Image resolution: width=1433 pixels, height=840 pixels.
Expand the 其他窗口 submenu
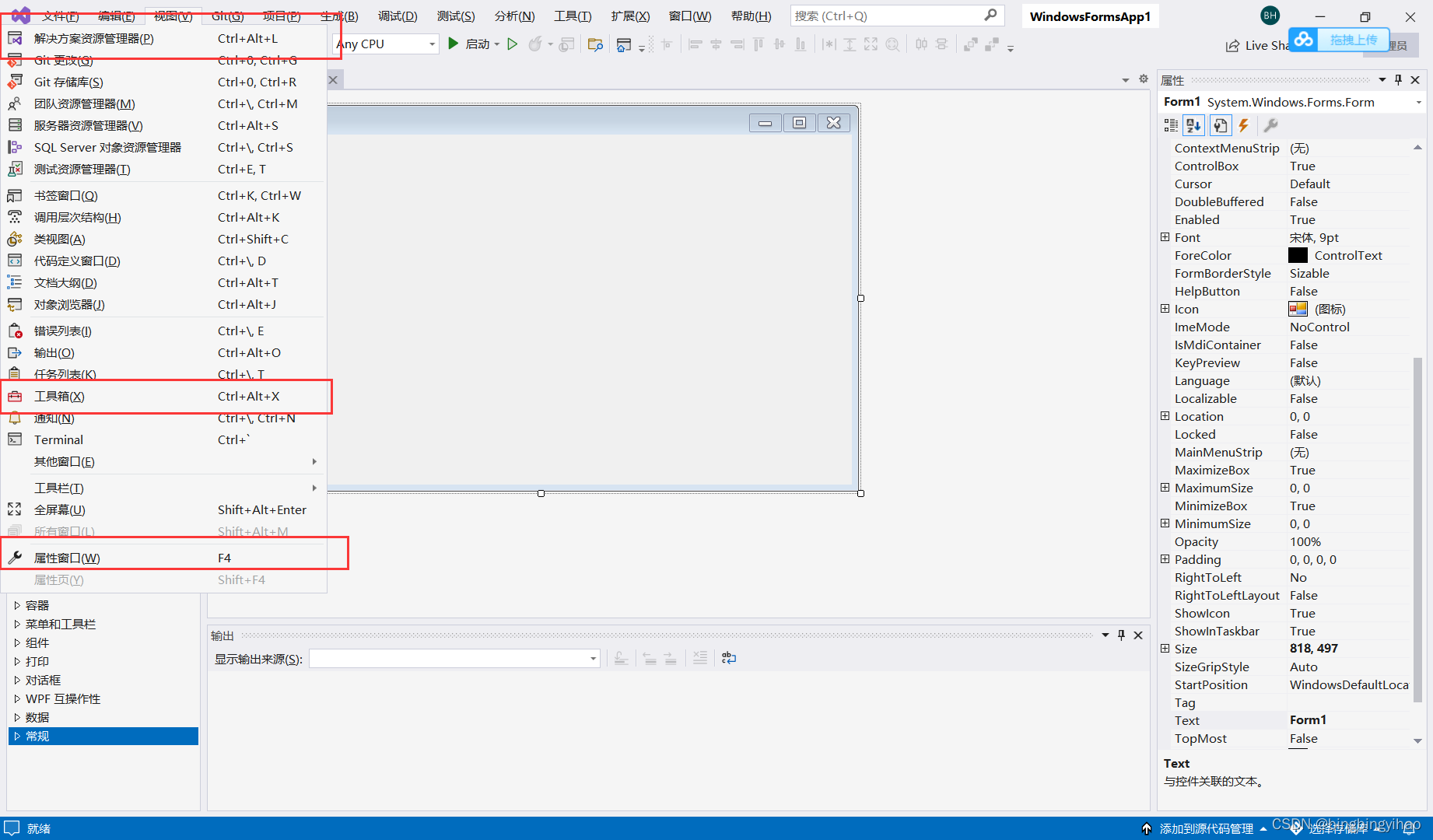[163, 461]
